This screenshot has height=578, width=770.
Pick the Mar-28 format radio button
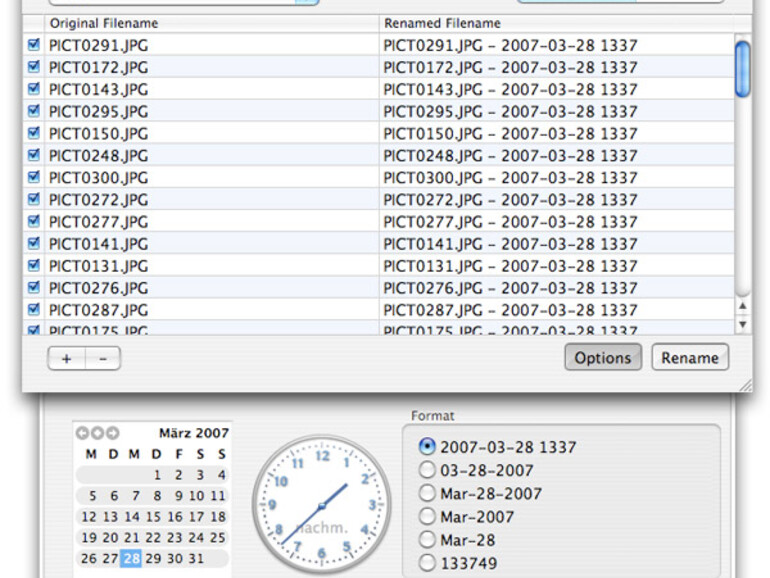[x=427, y=540]
